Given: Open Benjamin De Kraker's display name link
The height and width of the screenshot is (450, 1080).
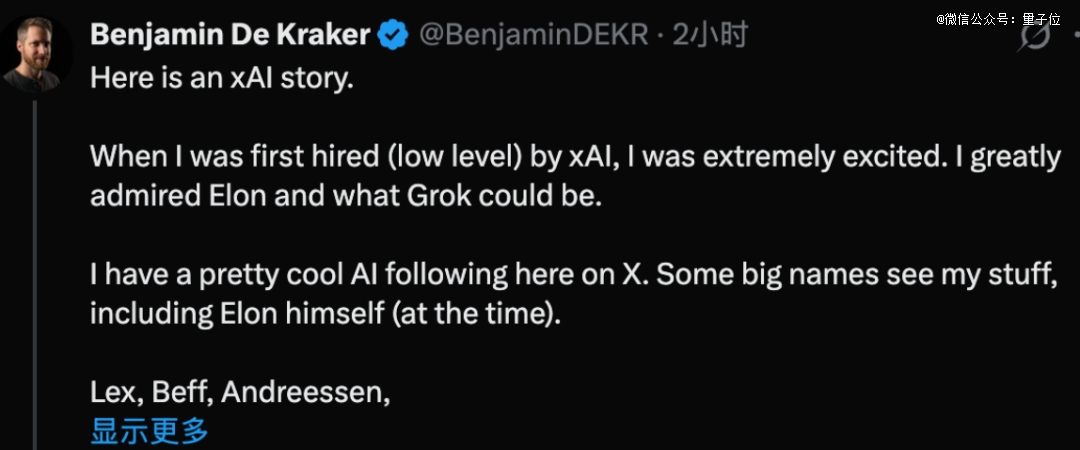Looking at the screenshot, I should click(230, 36).
